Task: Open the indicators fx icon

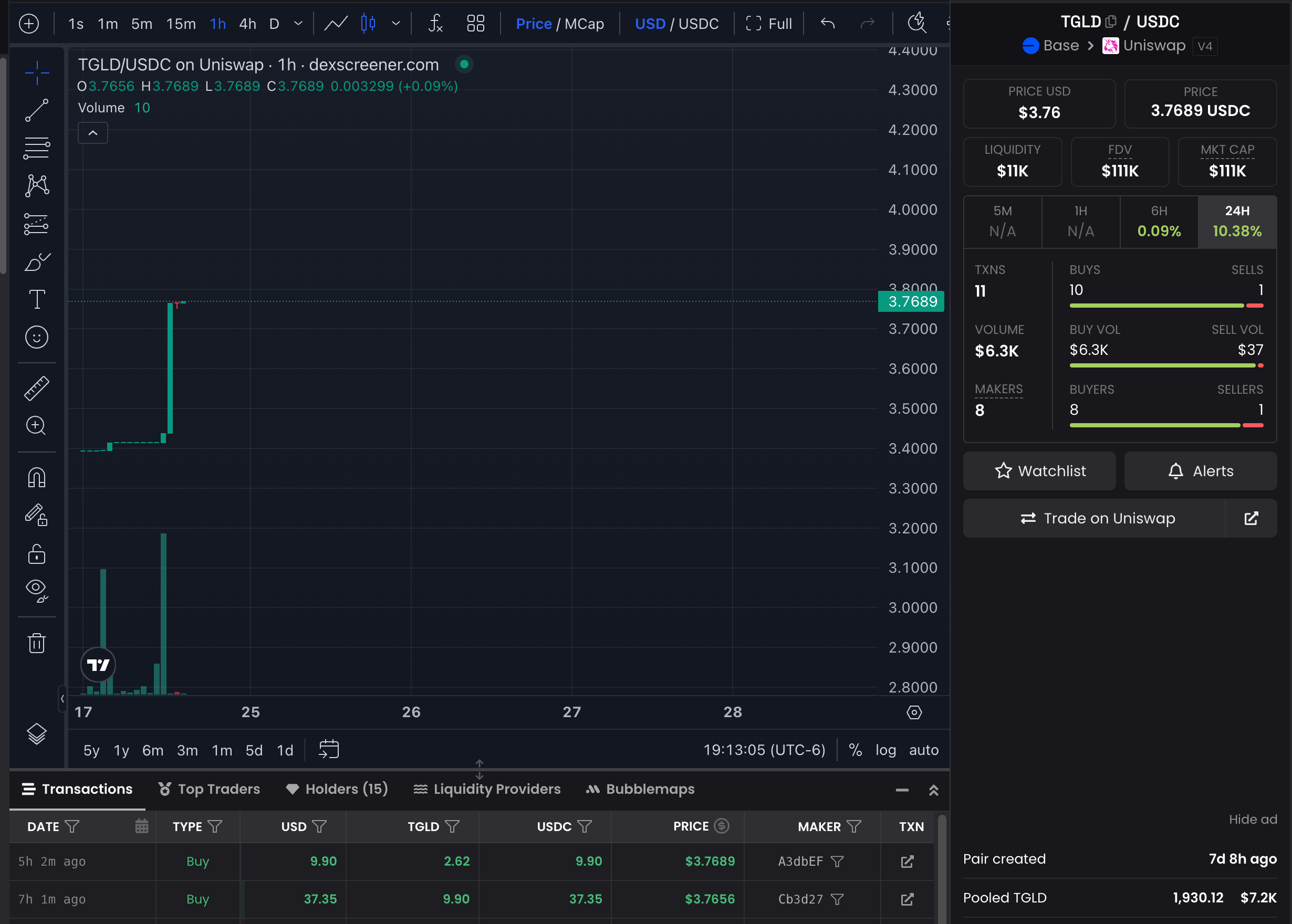Action: tap(435, 23)
